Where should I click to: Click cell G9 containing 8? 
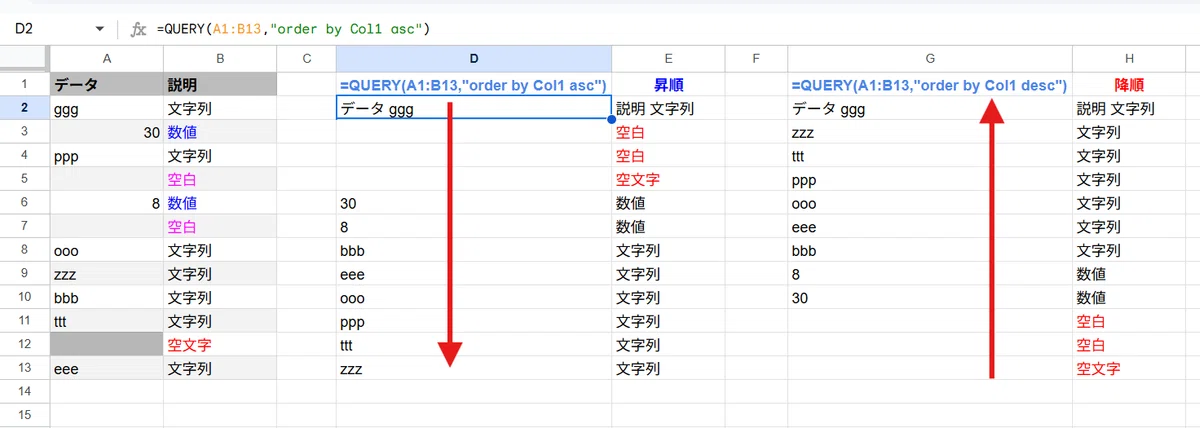(x=930, y=274)
